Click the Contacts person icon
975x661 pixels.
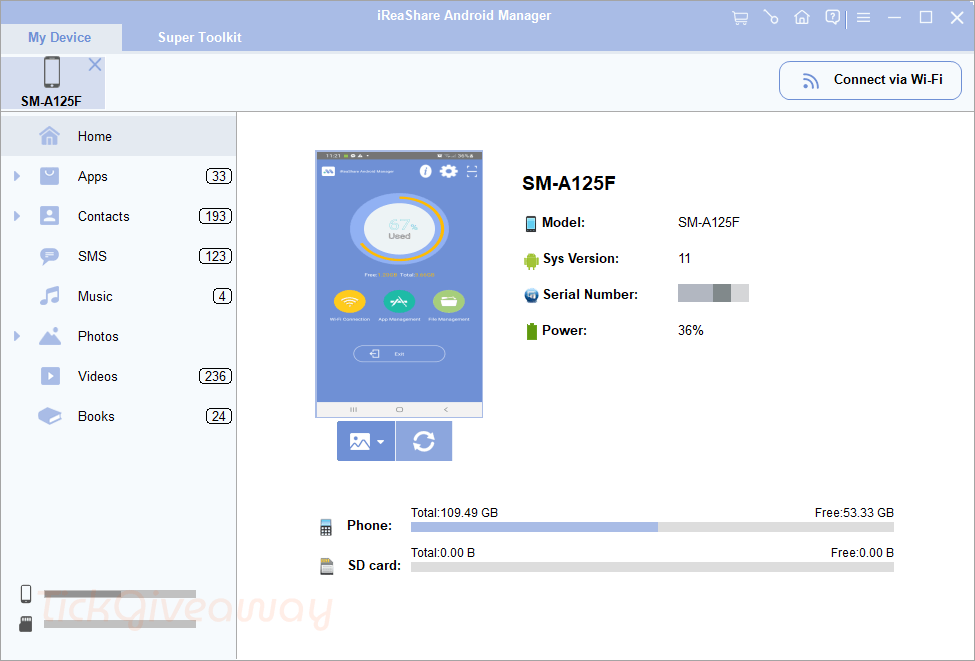pyautogui.click(x=50, y=216)
